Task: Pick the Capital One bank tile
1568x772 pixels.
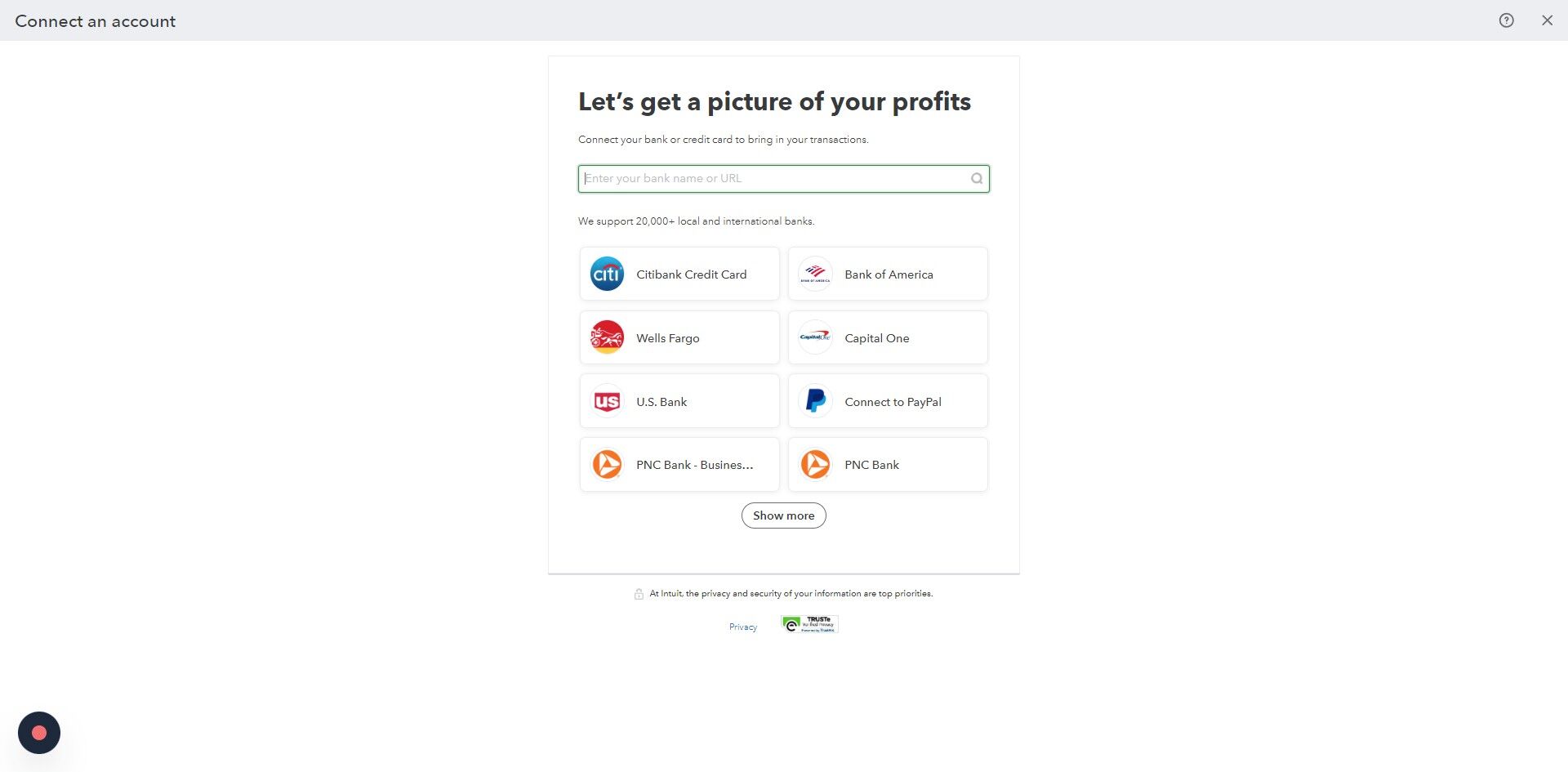Action: point(888,337)
